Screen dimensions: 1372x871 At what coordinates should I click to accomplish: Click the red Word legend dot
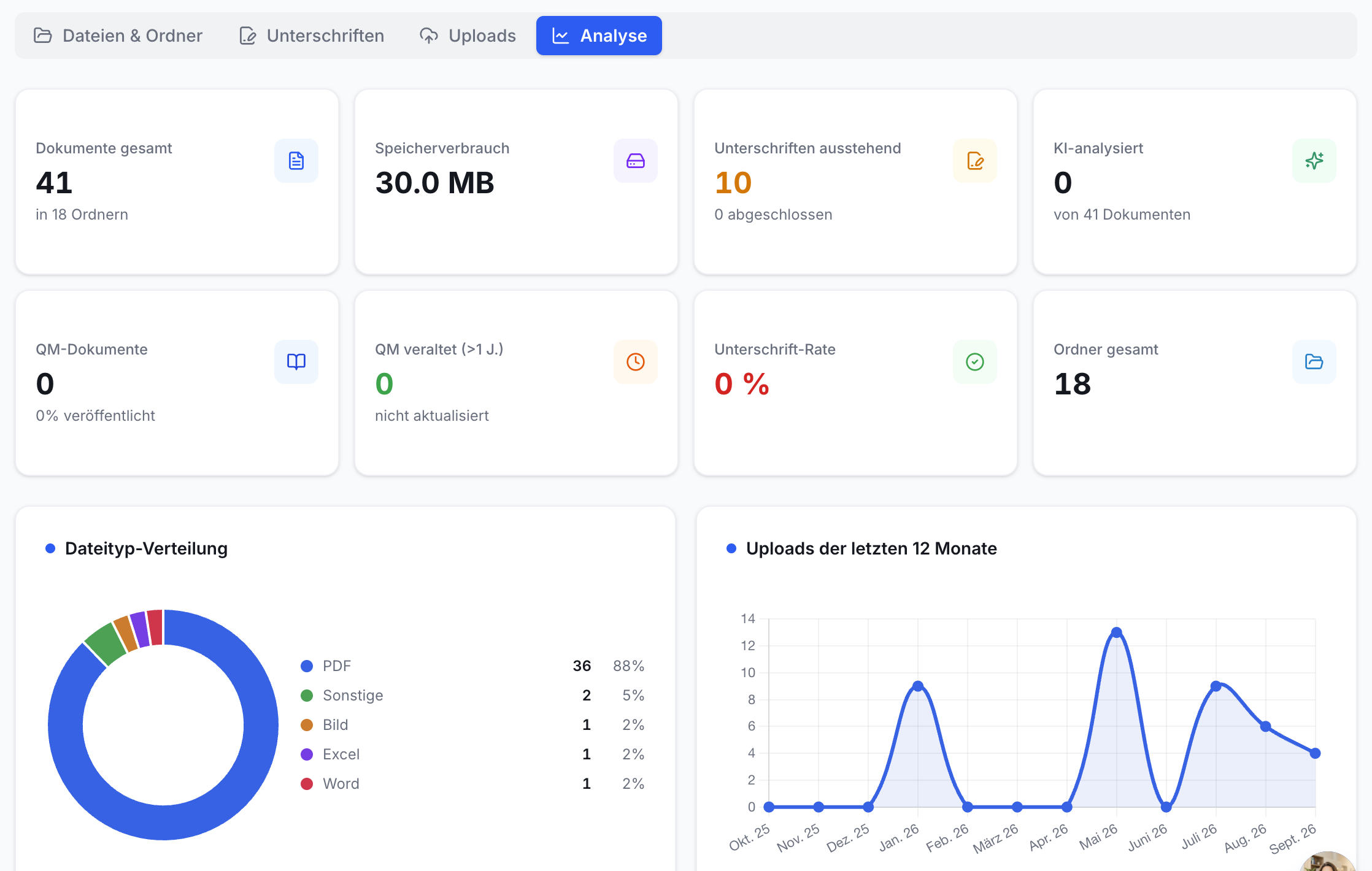[307, 784]
